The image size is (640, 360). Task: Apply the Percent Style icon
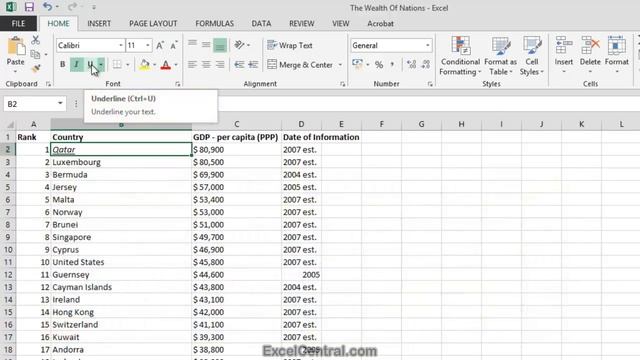point(379,64)
